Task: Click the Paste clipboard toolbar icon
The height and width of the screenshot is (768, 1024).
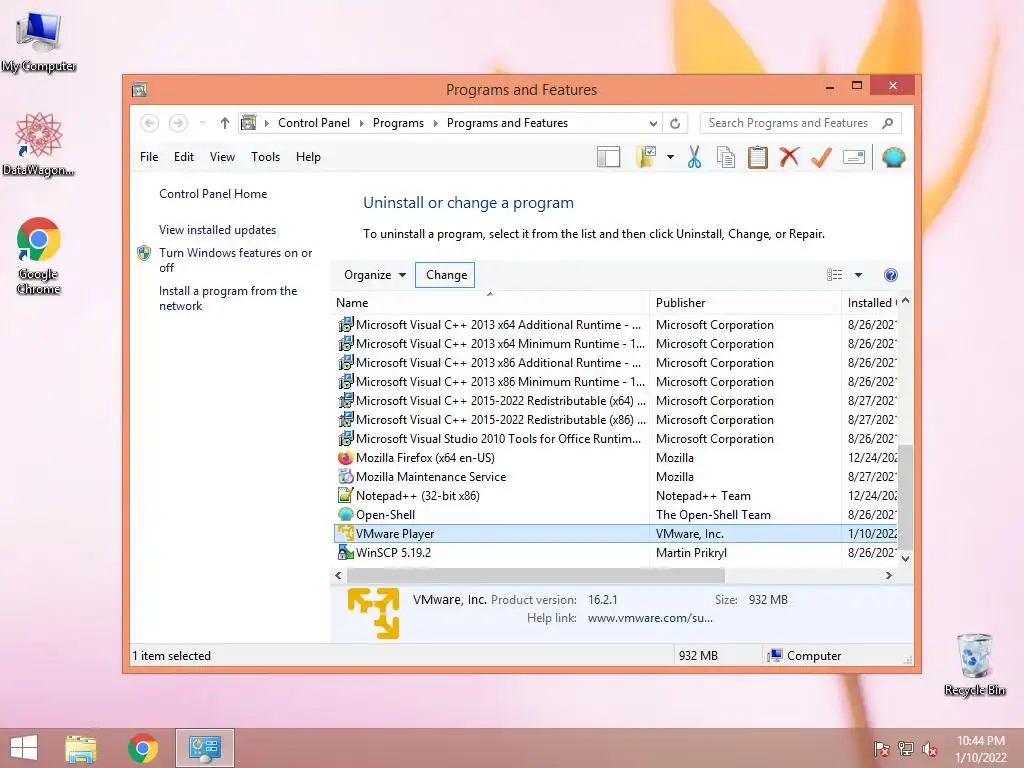Action: tap(758, 157)
